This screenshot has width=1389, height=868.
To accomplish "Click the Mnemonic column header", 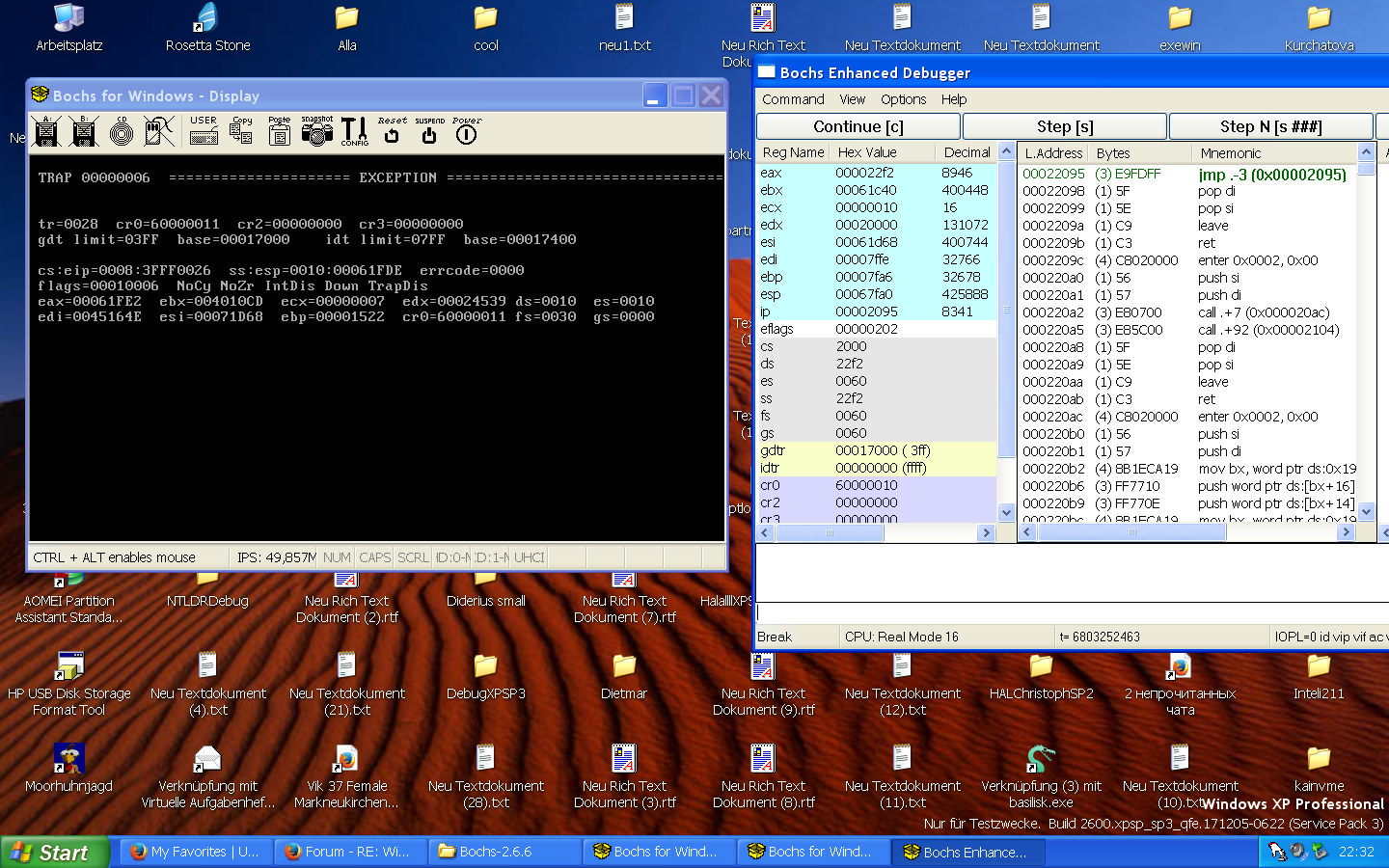I will [x=1273, y=152].
